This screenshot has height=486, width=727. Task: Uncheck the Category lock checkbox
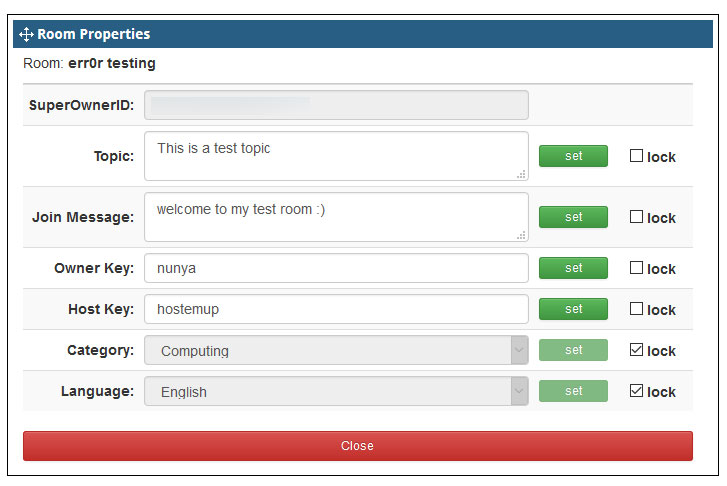point(636,349)
